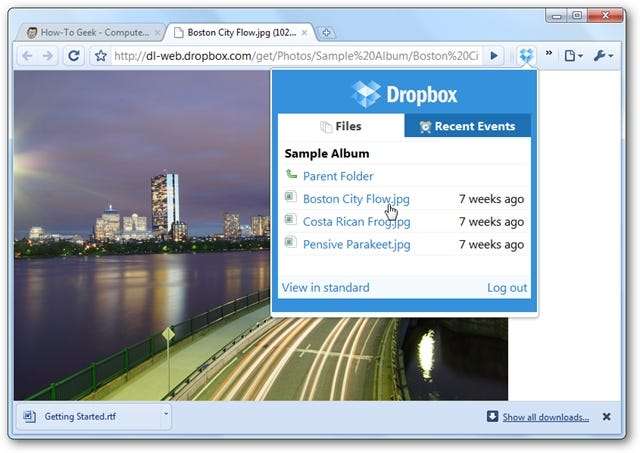The height and width of the screenshot is (453, 640).
Task: Open Costa Rican Frog.jpg file
Action: [x=356, y=222]
